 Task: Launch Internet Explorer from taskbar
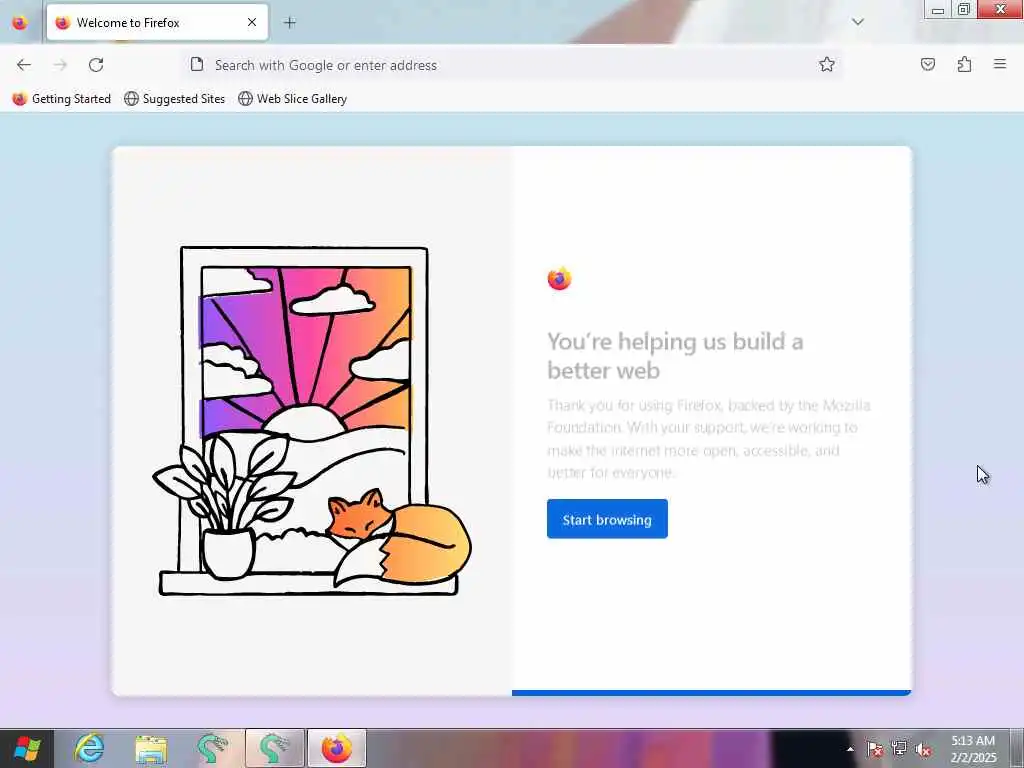pos(89,748)
